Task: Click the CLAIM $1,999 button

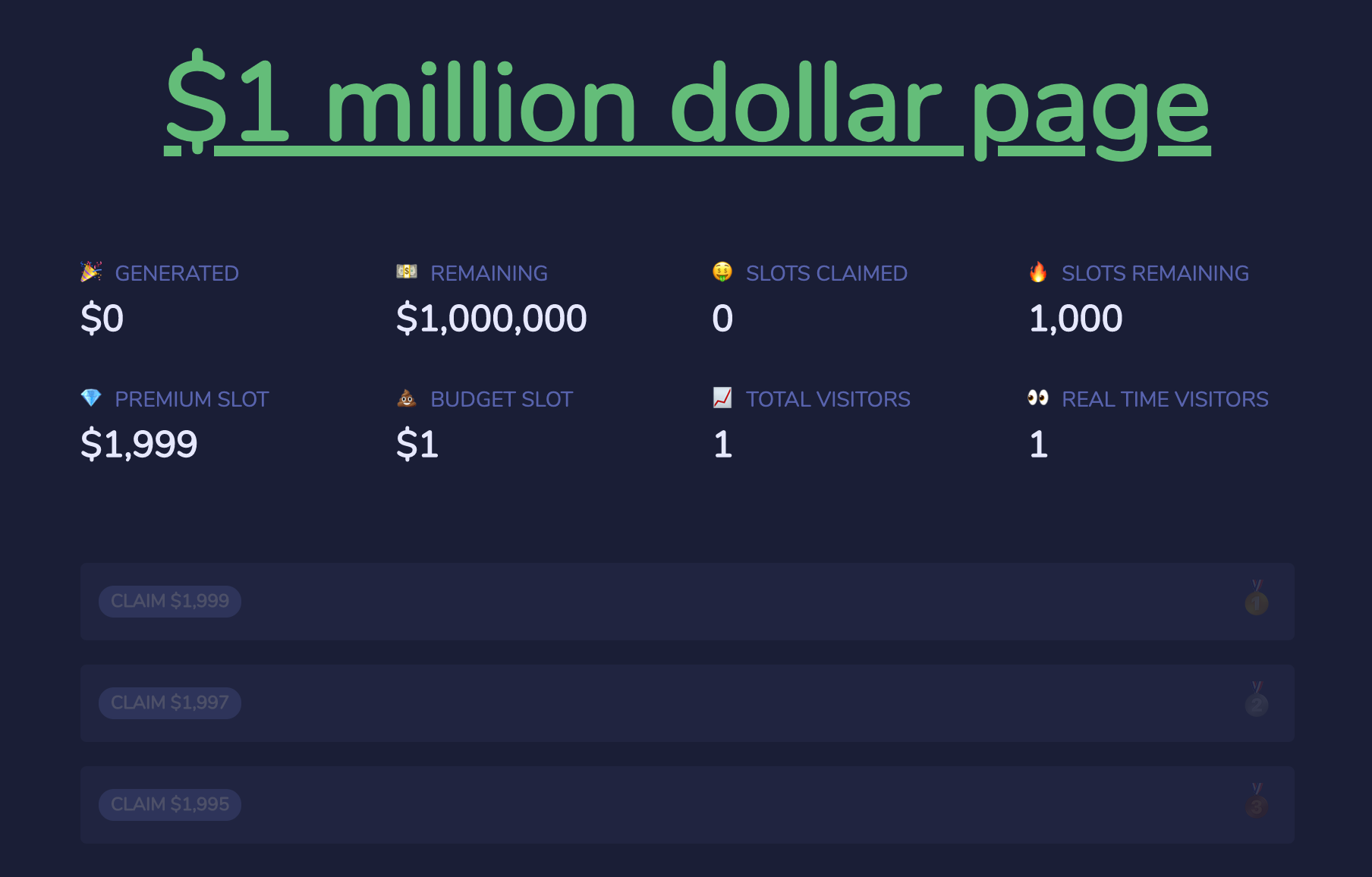Action: click(x=170, y=601)
